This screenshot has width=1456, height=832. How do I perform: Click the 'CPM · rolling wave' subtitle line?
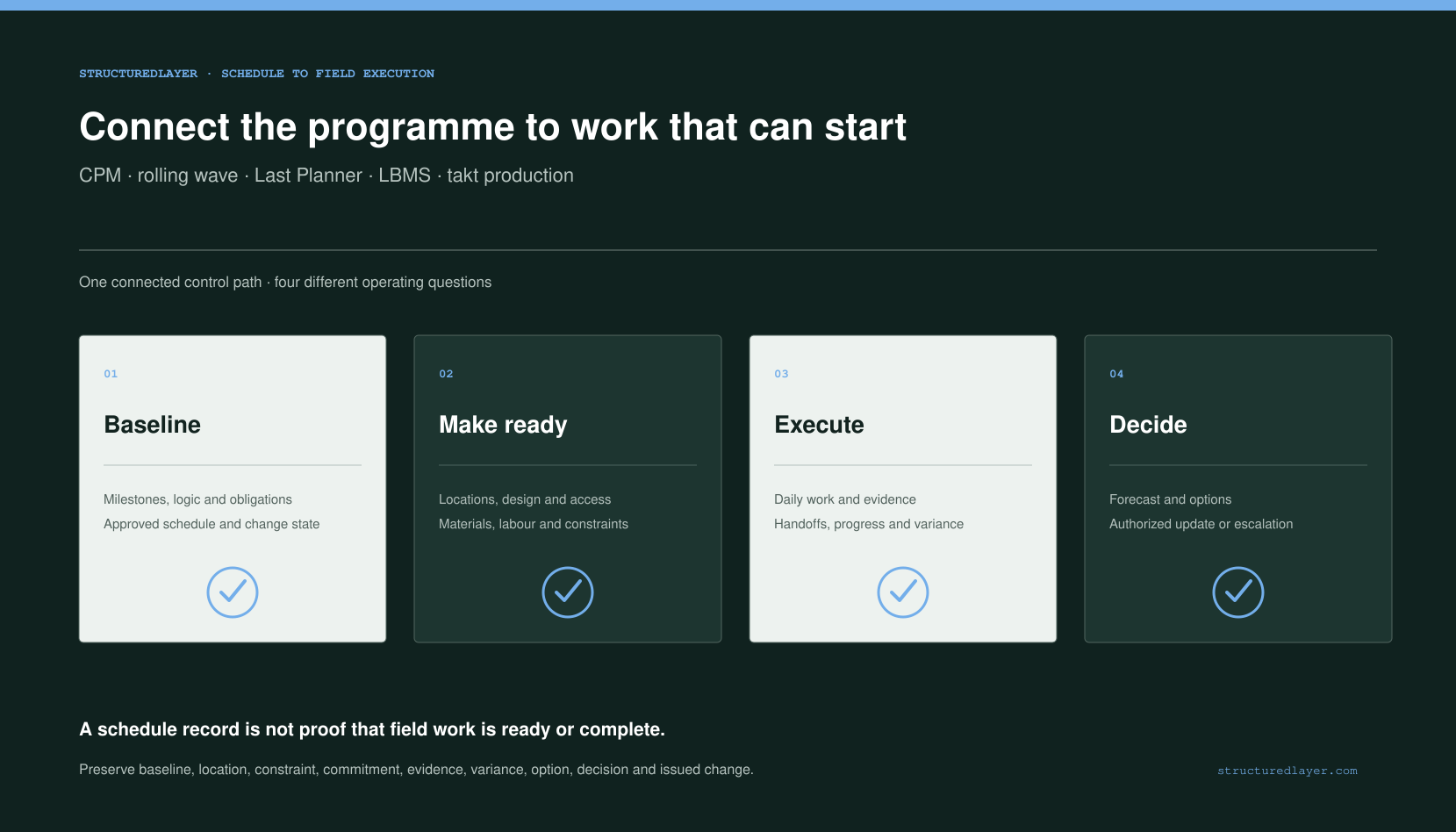coord(326,176)
